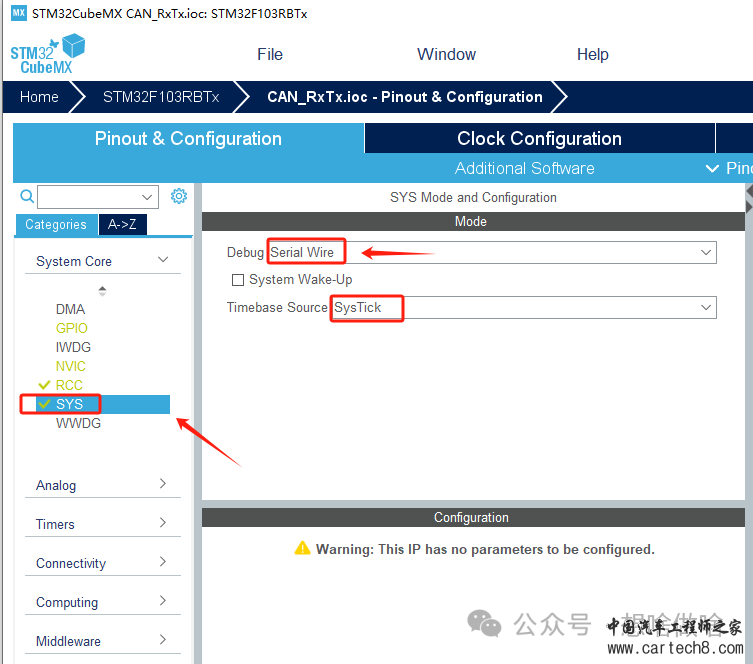Expand the Connectivity category
The width and height of the screenshot is (753, 664).
(x=163, y=563)
